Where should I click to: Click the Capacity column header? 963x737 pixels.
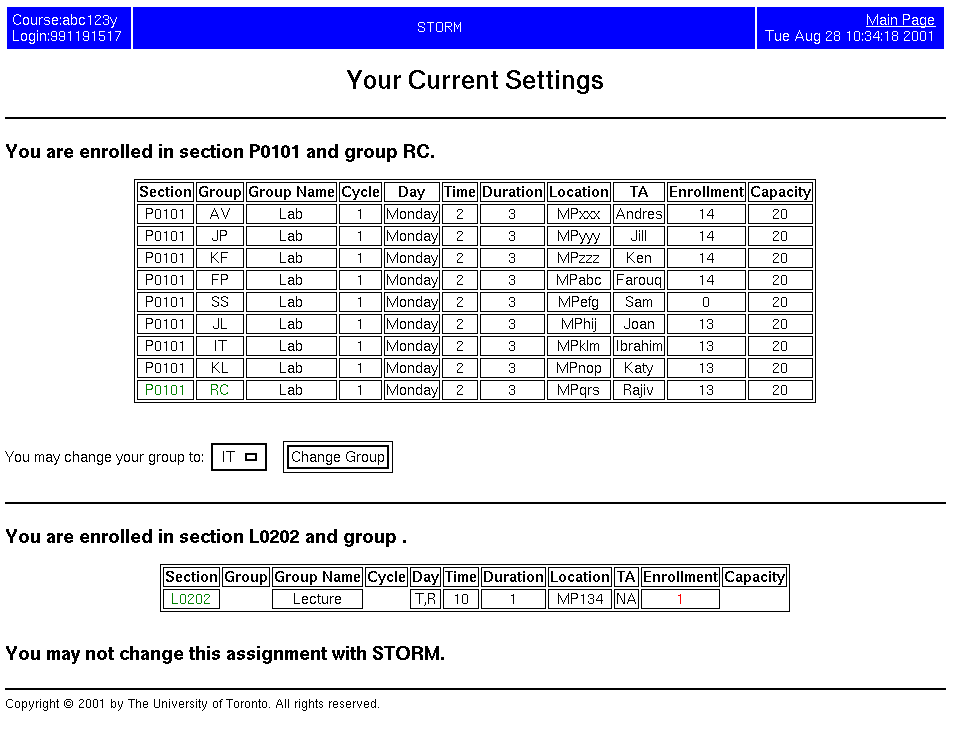coord(780,191)
